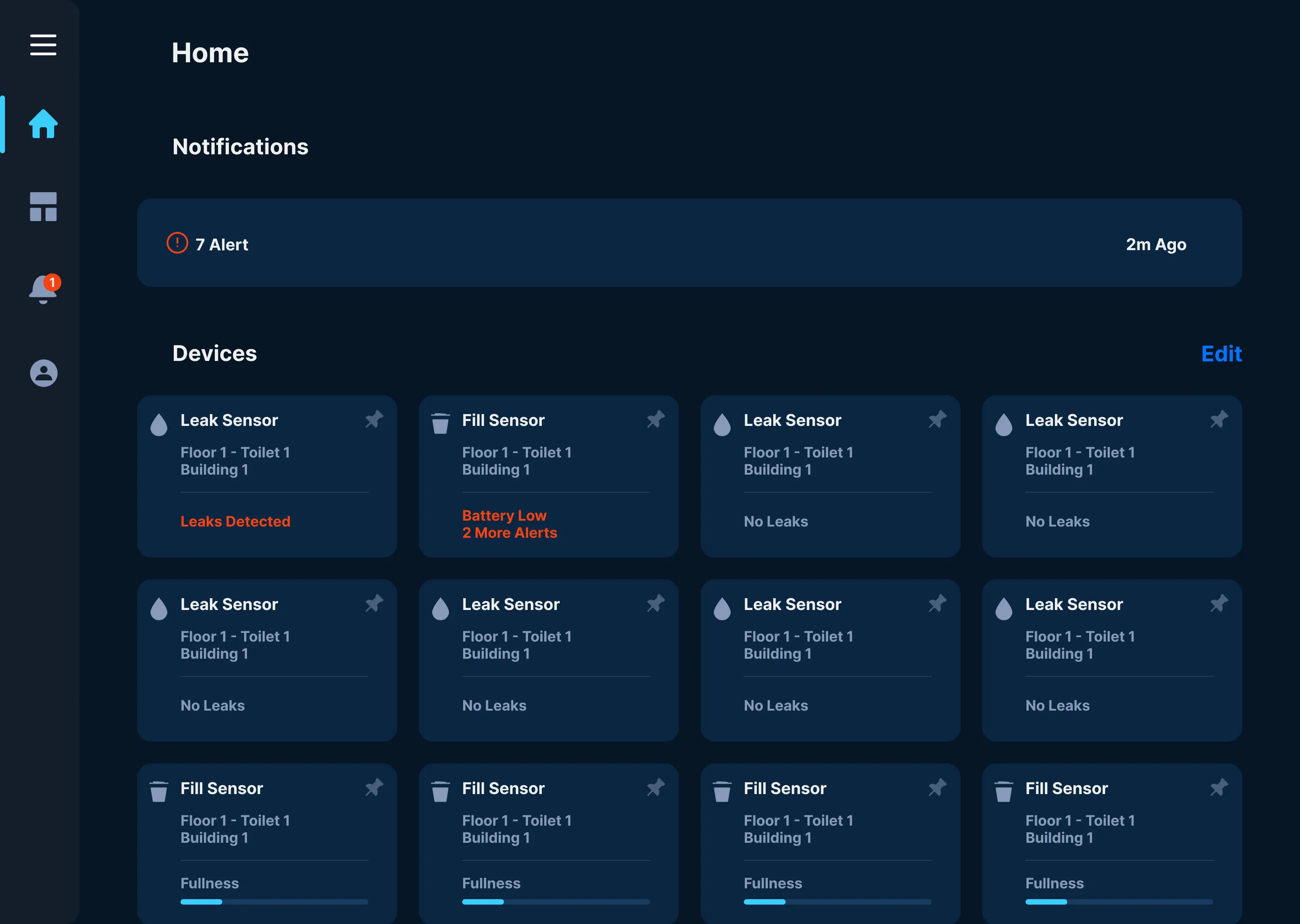Click the Fullness bar on the bottom row's second card

coord(556,902)
